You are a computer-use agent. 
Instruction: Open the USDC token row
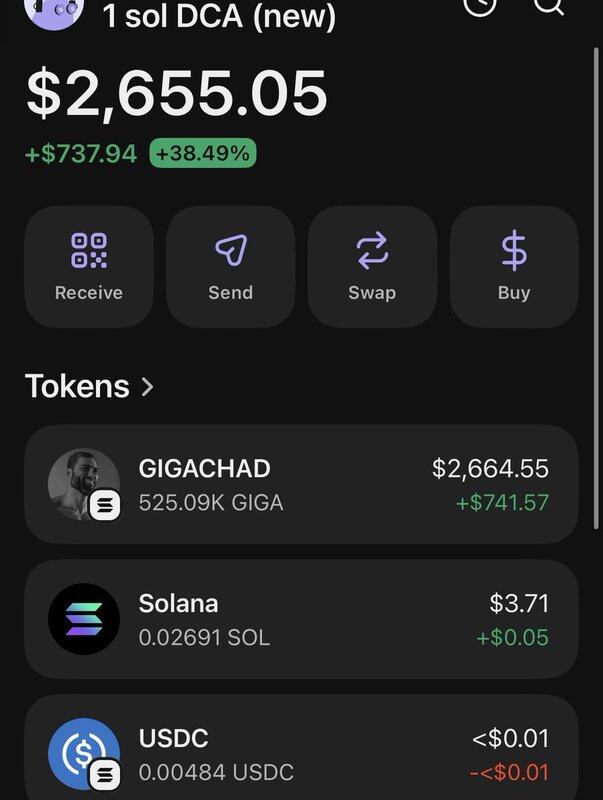301,753
